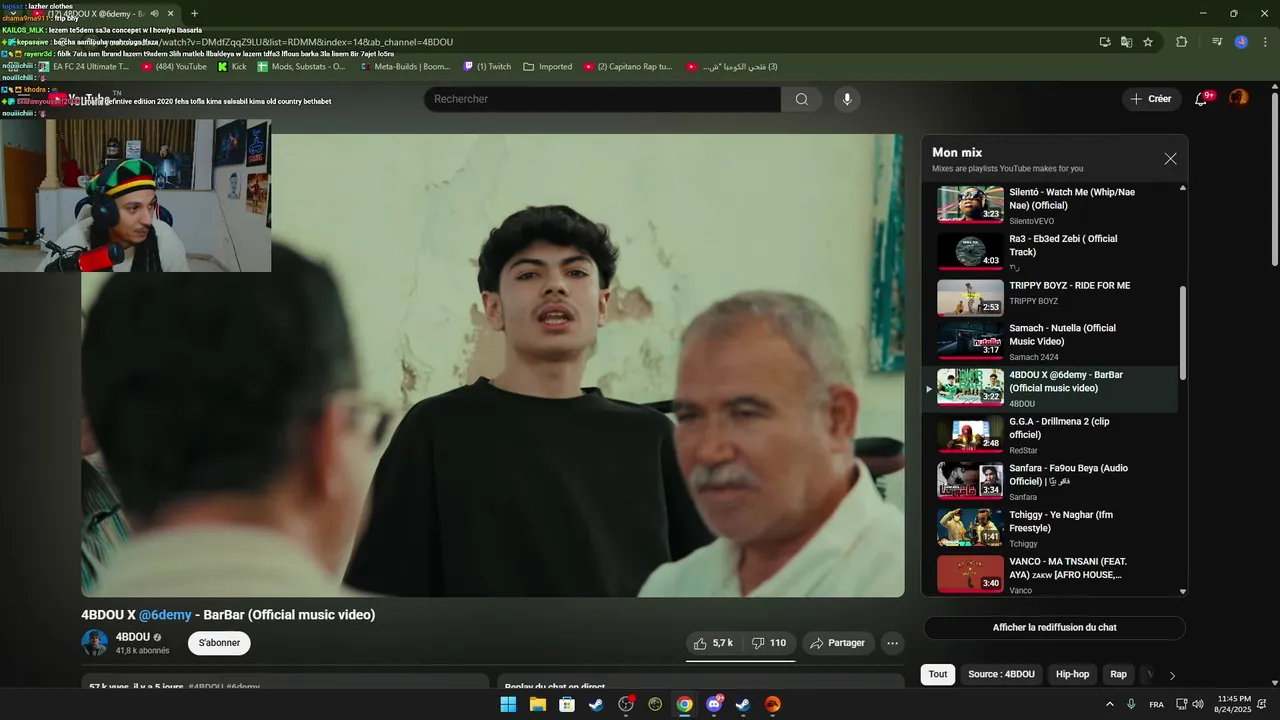Open volume control in system tray
The width and height of the screenshot is (1280, 720).
[1198, 704]
